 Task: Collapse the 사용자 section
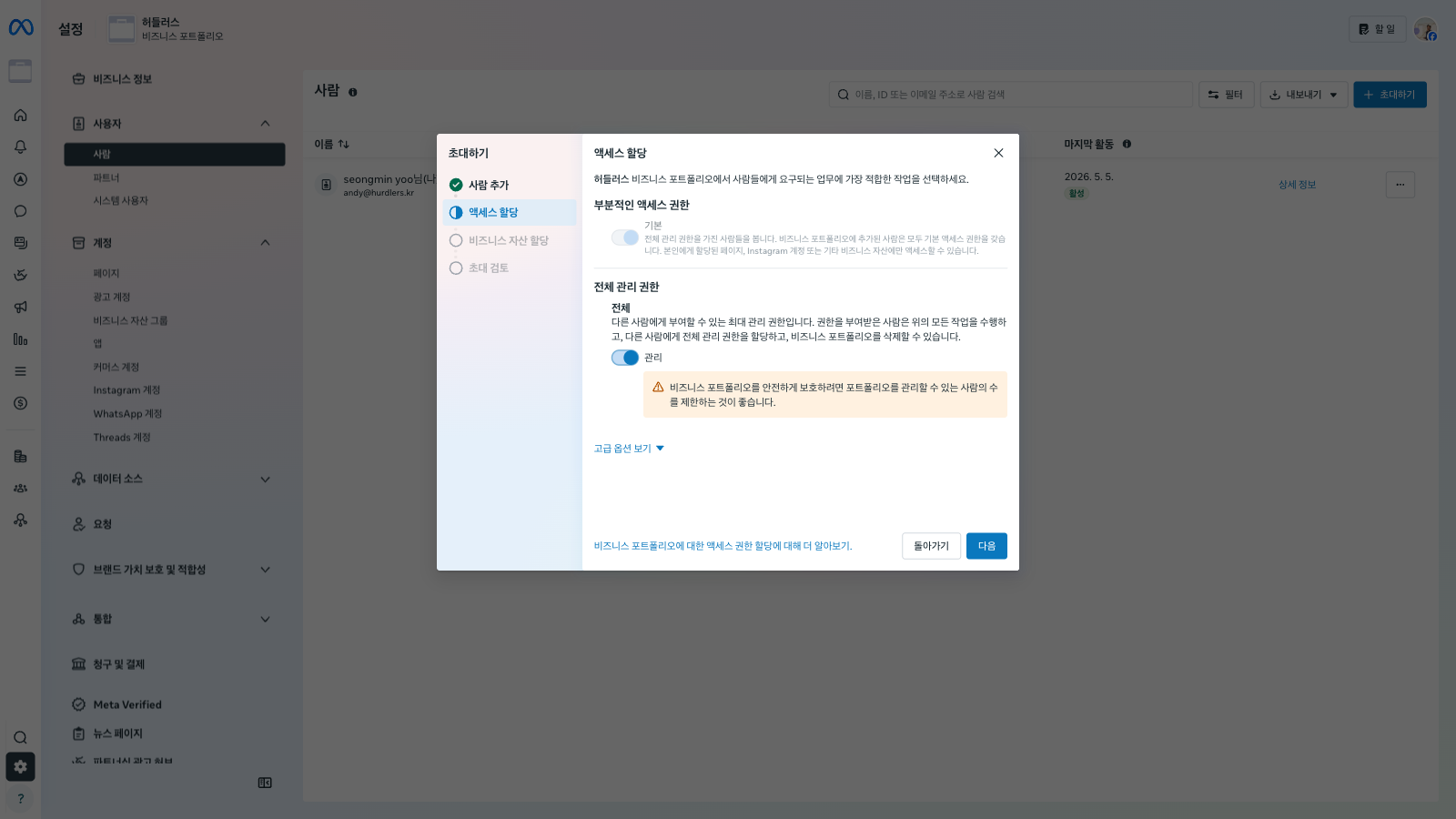click(x=265, y=124)
